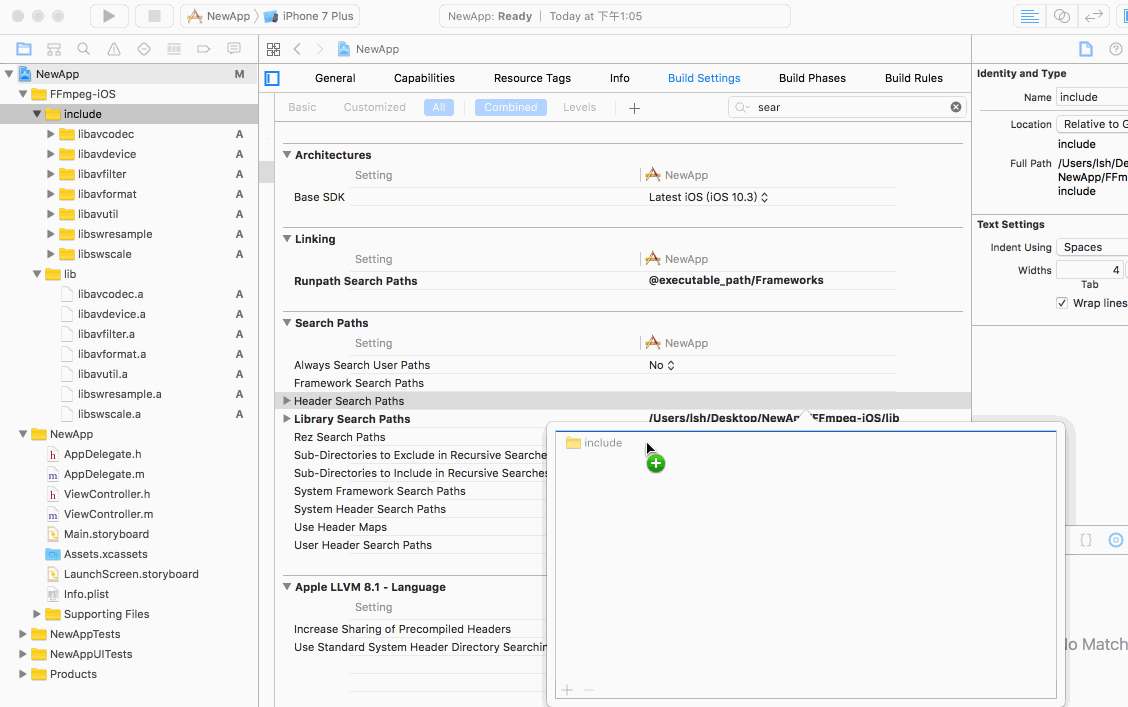
Task: Add a path entry in the popover
Action: pos(567,690)
